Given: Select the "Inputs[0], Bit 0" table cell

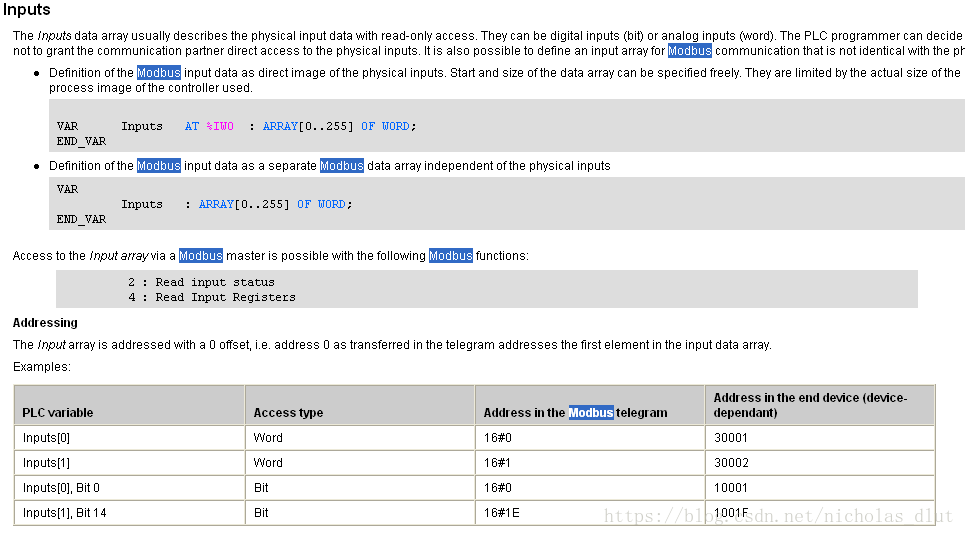Looking at the screenshot, I should (61, 488).
